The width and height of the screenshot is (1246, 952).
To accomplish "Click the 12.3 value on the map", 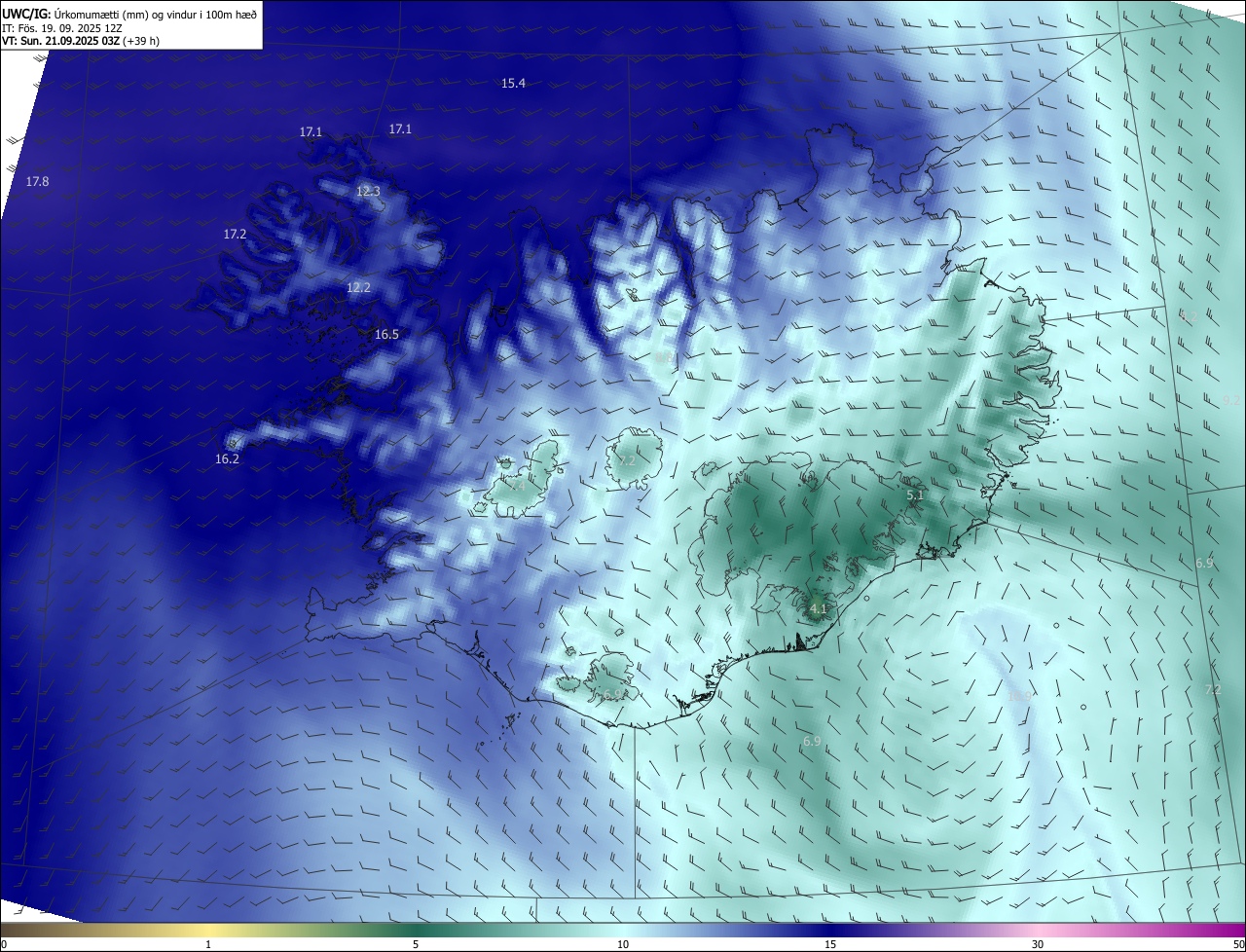I will pyautogui.click(x=368, y=192).
